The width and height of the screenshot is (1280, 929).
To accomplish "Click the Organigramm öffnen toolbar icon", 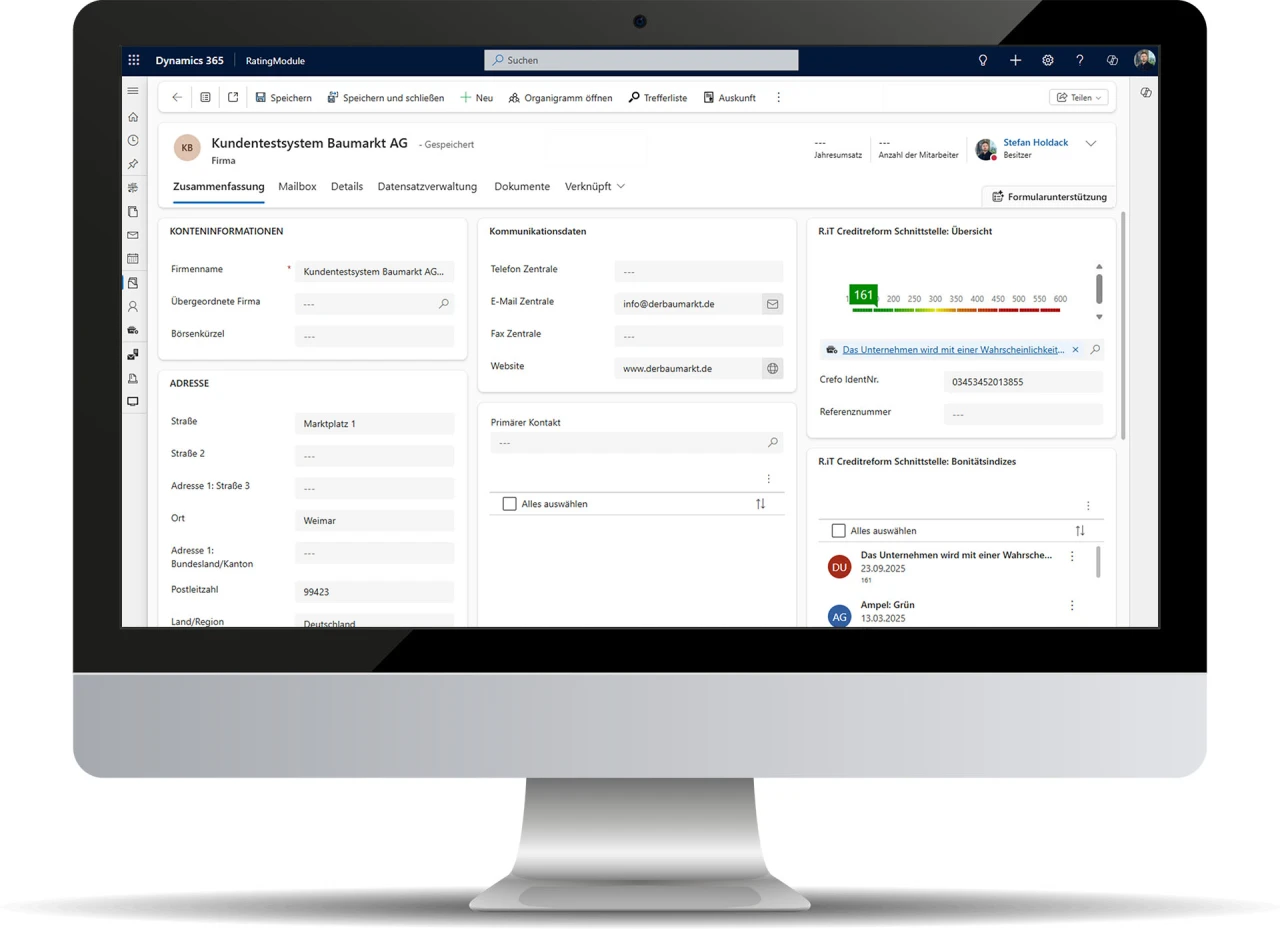I will coord(514,98).
